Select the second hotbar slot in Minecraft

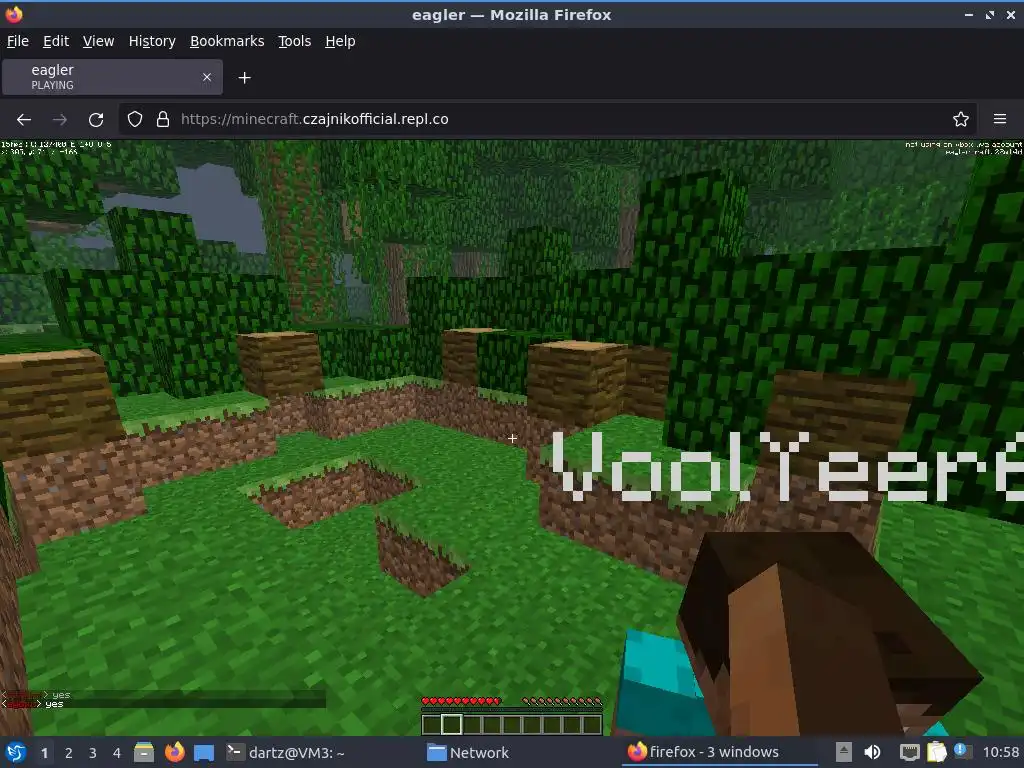pos(451,724)
